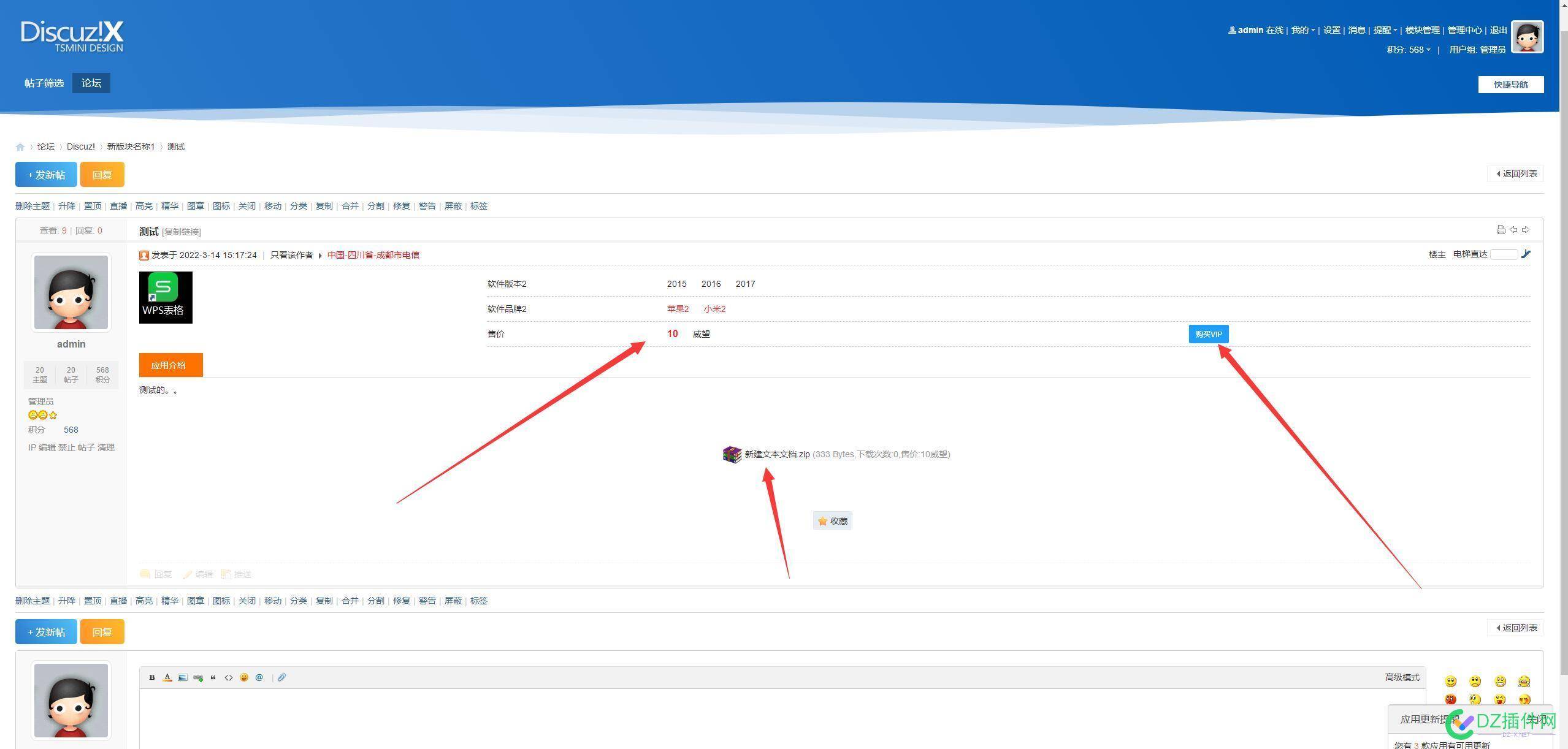1568x749 pixels.
Task: Expand the 我的 dropdown in header
Action: pyautogui.click(x=1303, y=30)
